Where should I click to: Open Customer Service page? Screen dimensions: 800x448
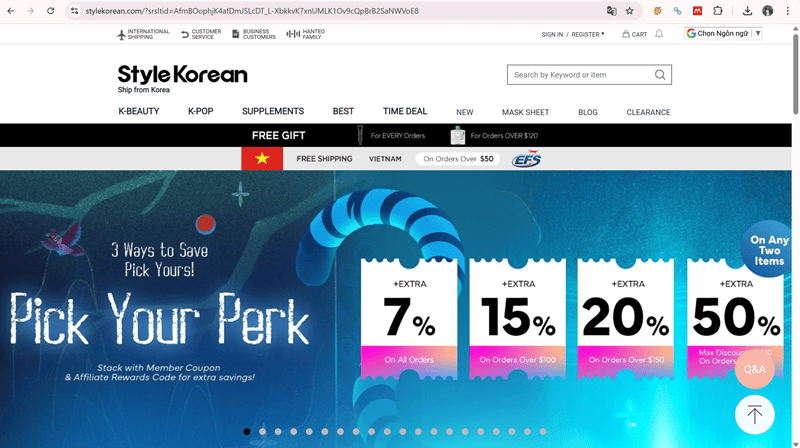coord(201,34)
